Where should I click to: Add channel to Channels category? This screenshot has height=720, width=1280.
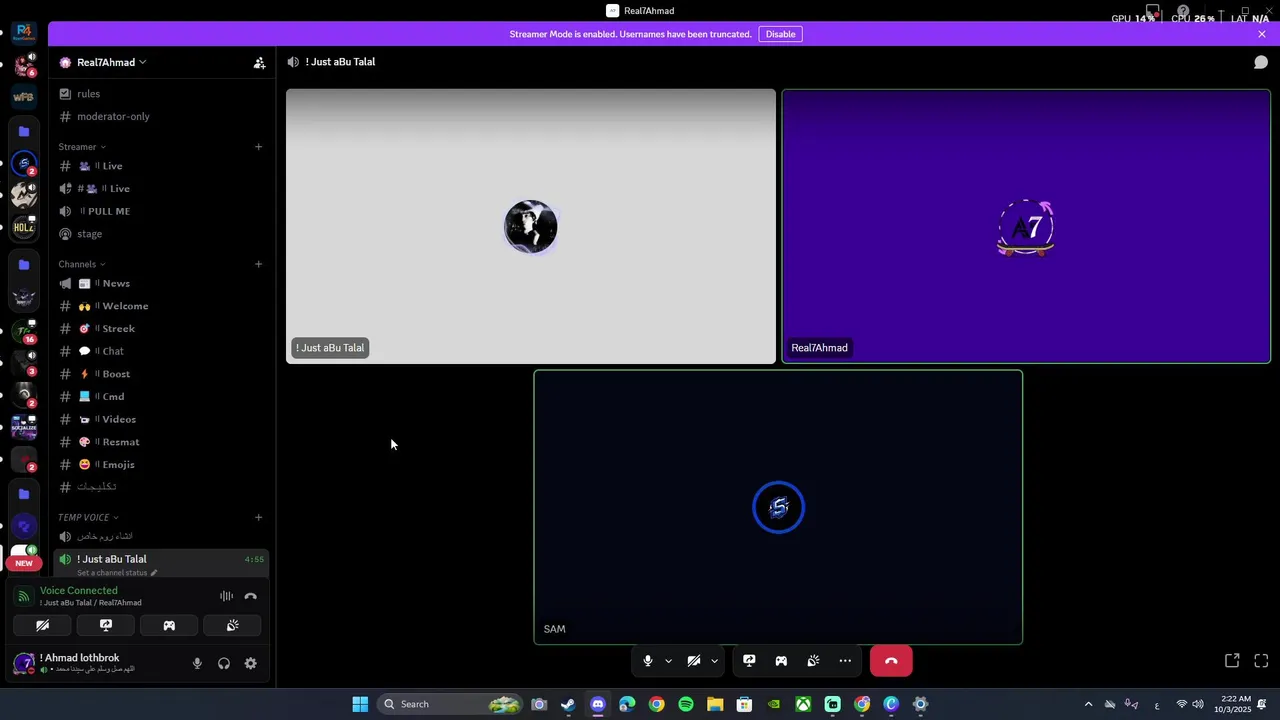pos(258,264)
